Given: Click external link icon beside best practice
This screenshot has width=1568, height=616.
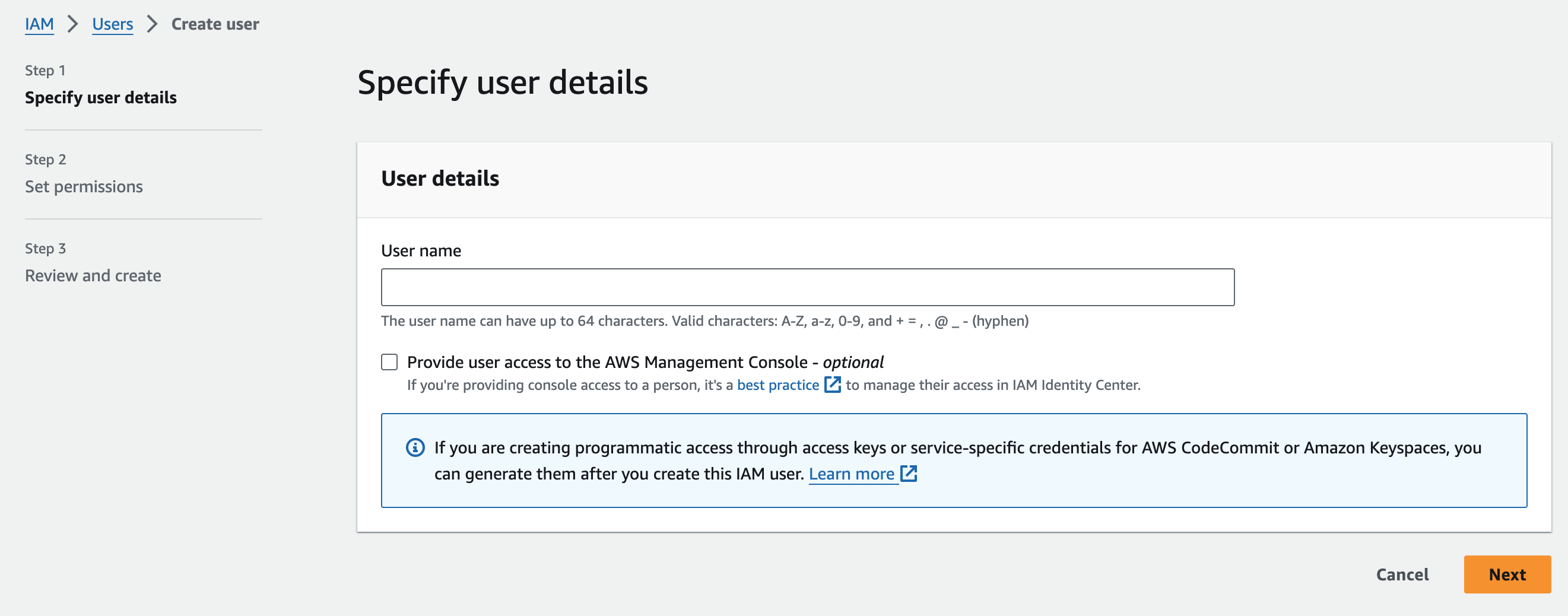Looking at the screenshot, I should click(832, 385).
